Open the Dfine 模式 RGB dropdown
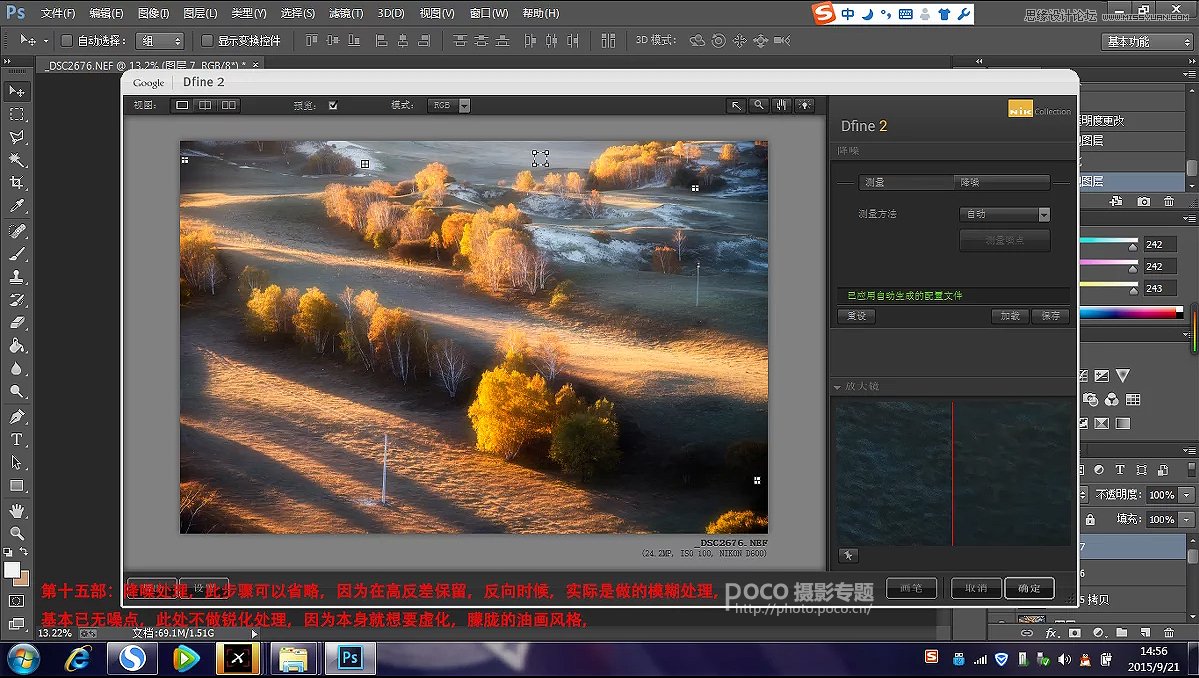This screenshot has height=678, width=1199. click(449, 105)
